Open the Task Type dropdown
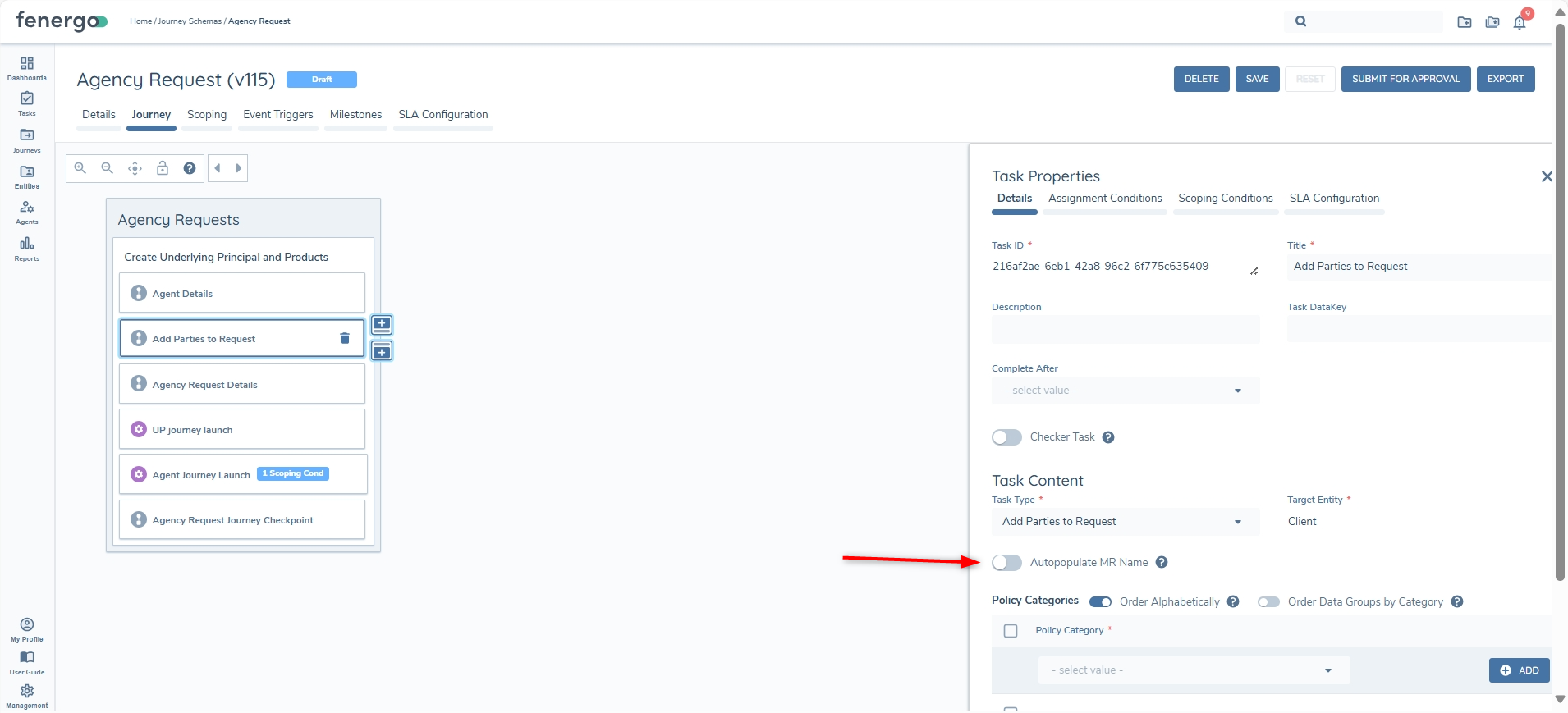 click(1126, 522)
